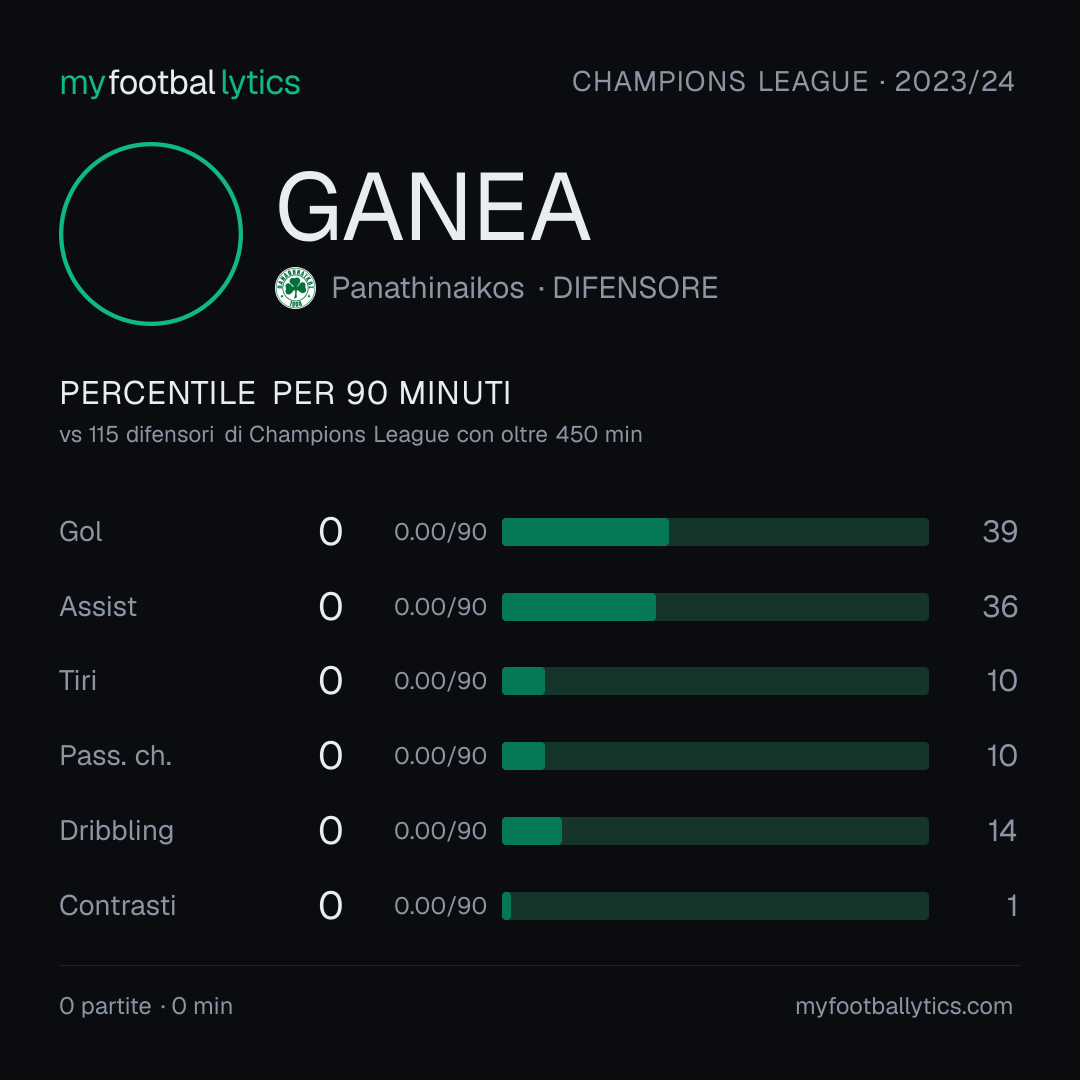Click the Percentile per 90 minuti heading

tap(285, 393)
